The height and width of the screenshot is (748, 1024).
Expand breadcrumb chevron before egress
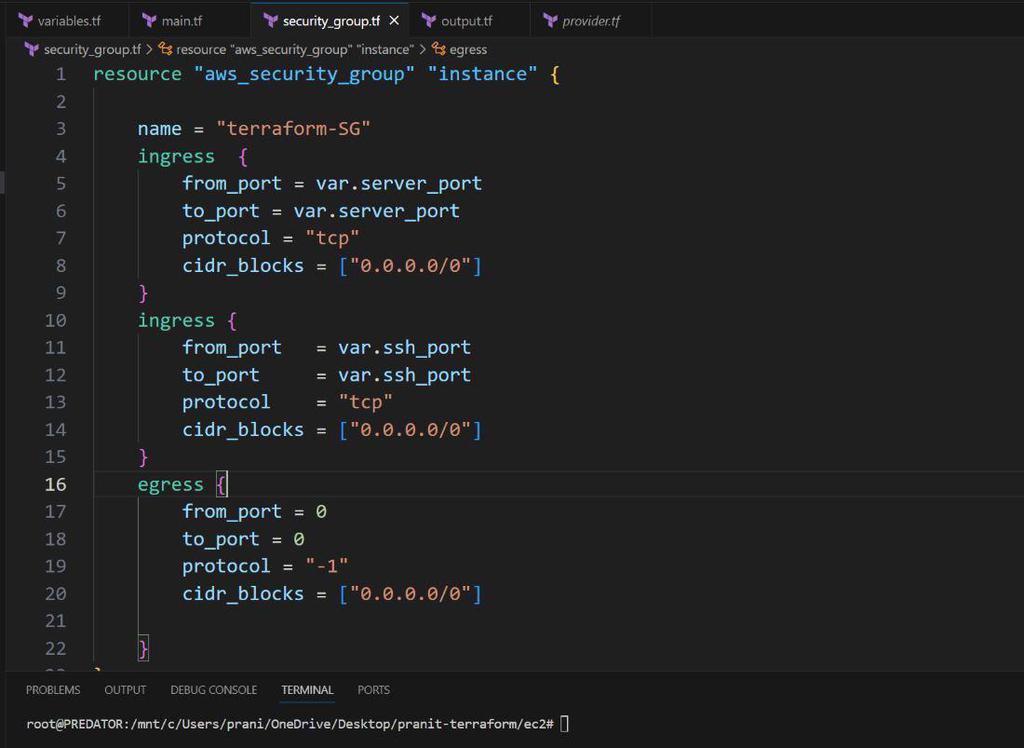coord(423,49)
